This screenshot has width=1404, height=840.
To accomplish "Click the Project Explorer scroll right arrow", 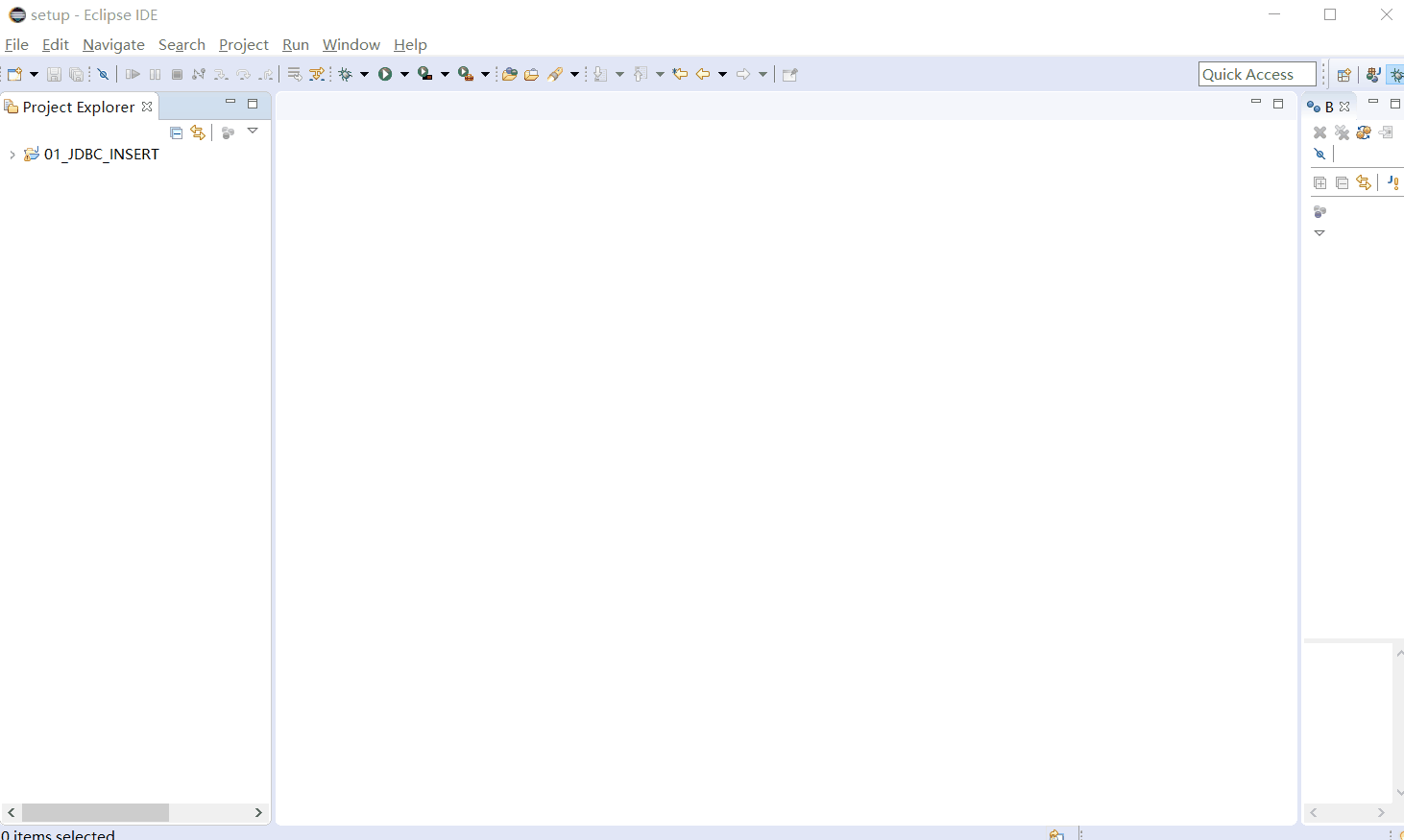I will (x=258, y=812).
